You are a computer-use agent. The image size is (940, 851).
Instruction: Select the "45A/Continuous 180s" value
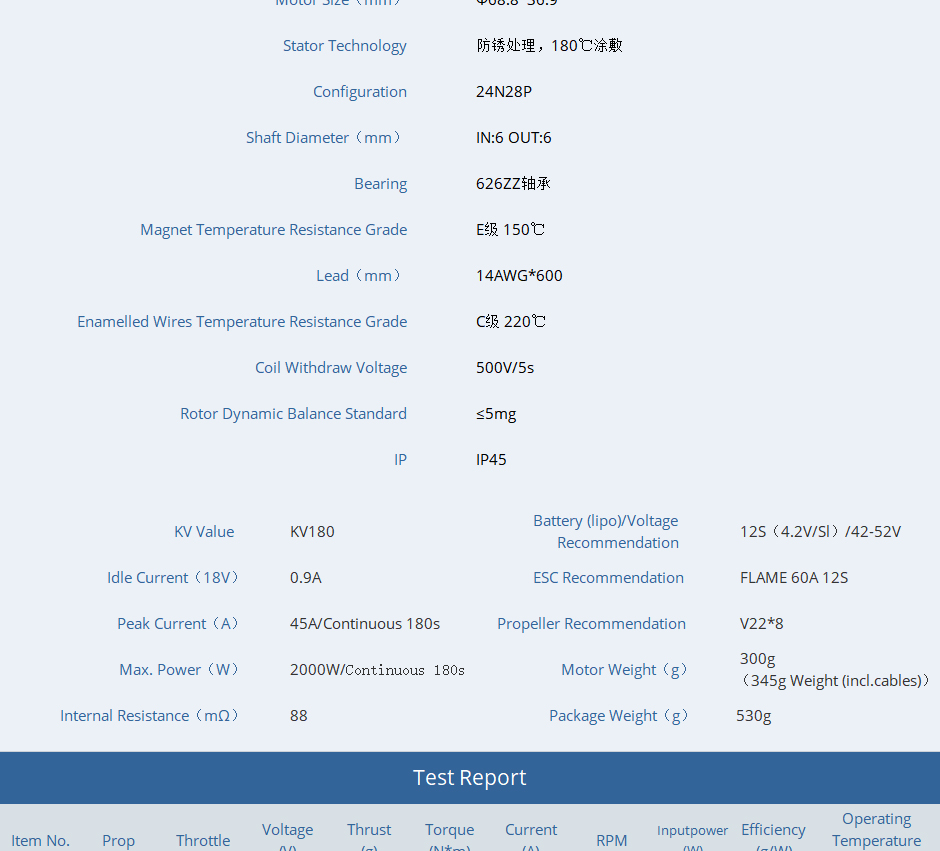pos(365,624)
